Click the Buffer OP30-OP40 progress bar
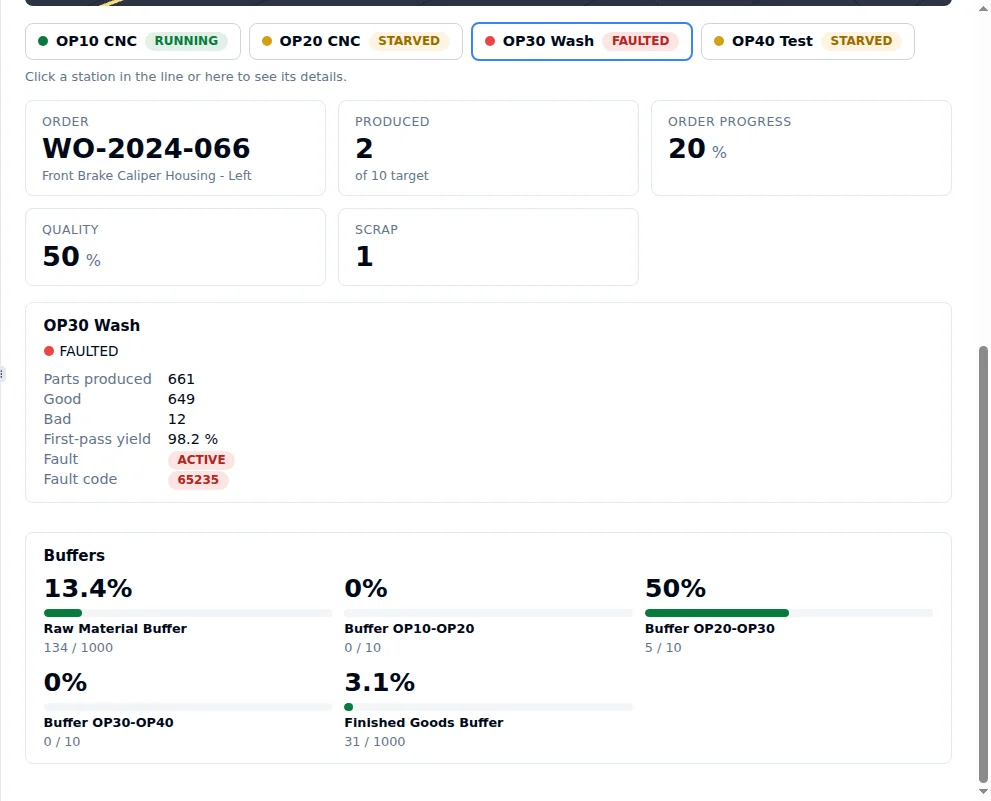 pos(188,707)
